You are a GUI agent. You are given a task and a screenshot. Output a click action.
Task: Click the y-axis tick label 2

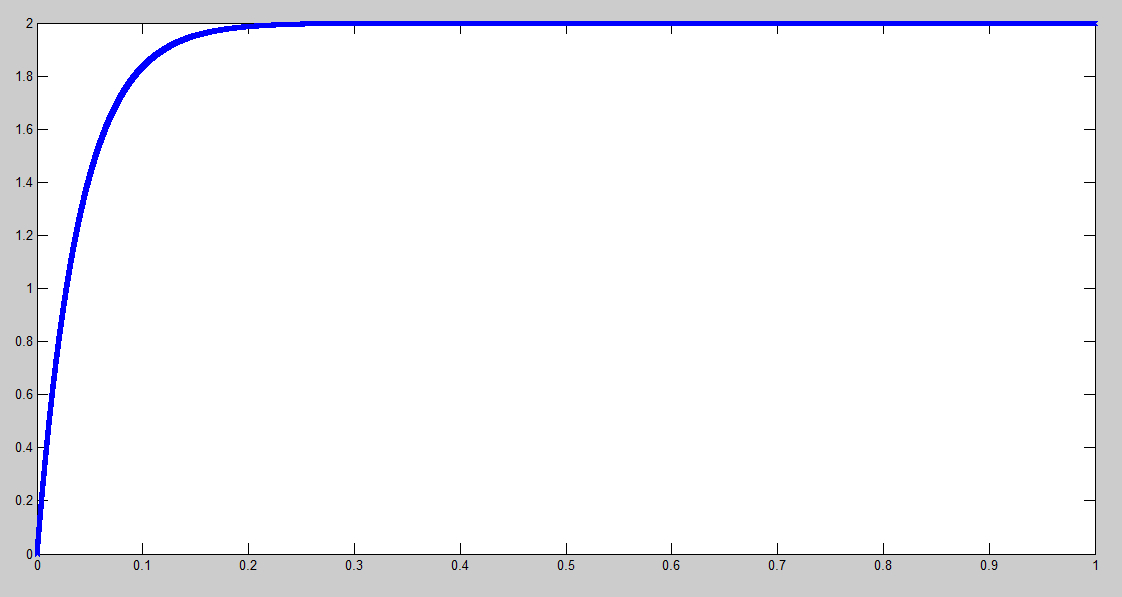pyautogui.click(x=27, y=23)
